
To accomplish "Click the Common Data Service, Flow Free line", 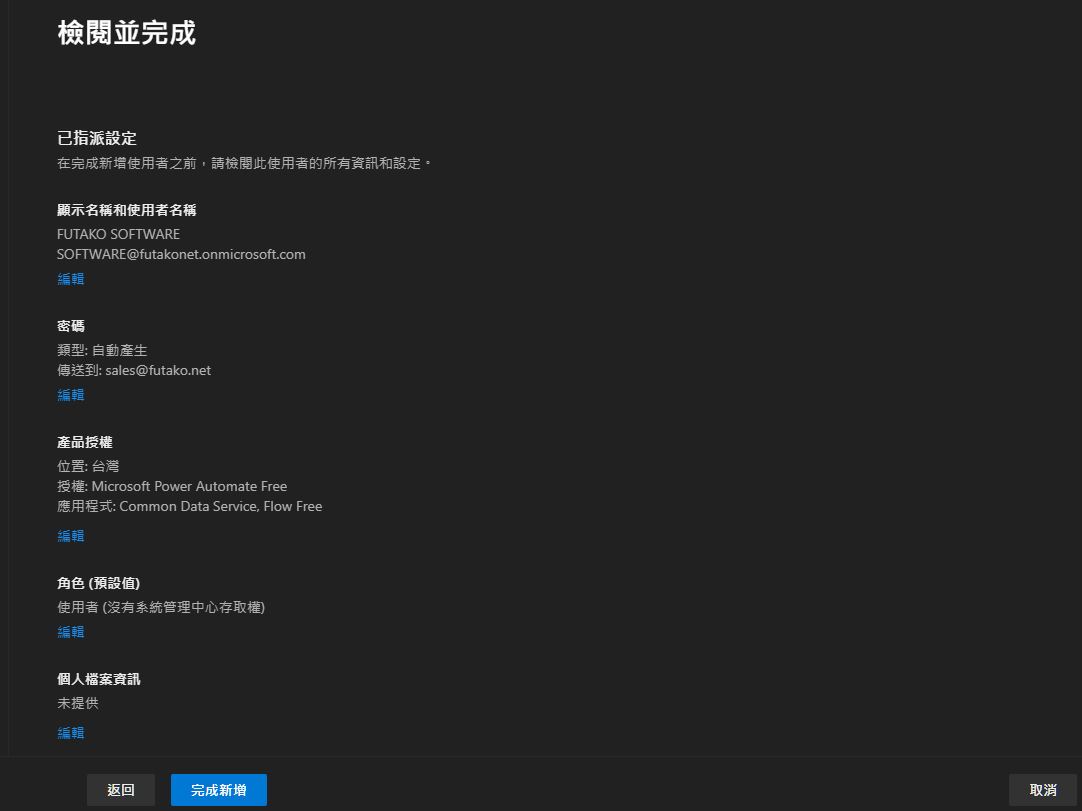I will 190,506.
